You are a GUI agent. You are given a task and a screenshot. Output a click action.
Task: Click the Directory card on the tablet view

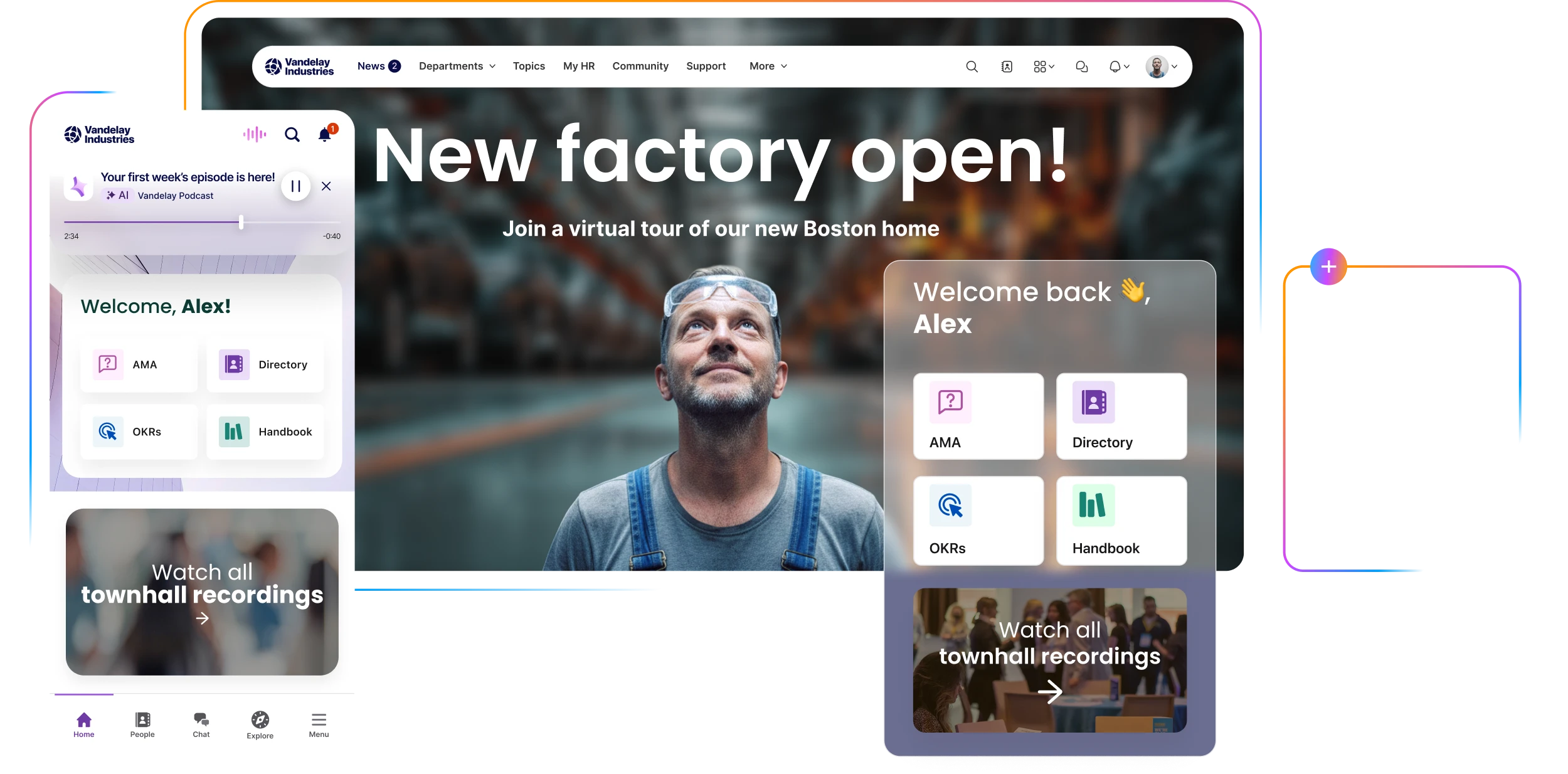point(1121,416)
